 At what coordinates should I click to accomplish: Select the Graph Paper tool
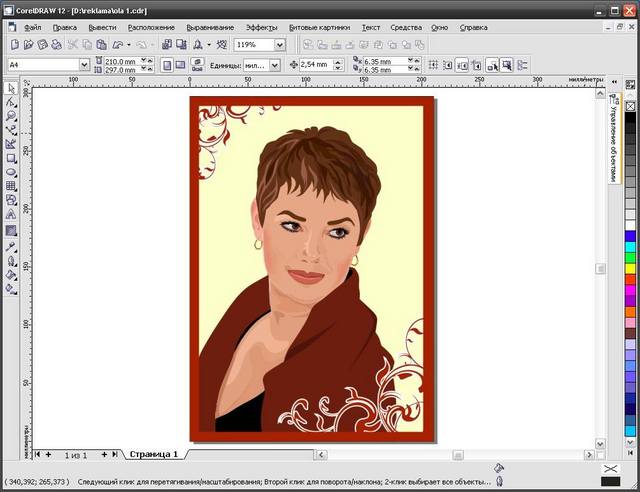pyautogui.click(x=11, y=186)
